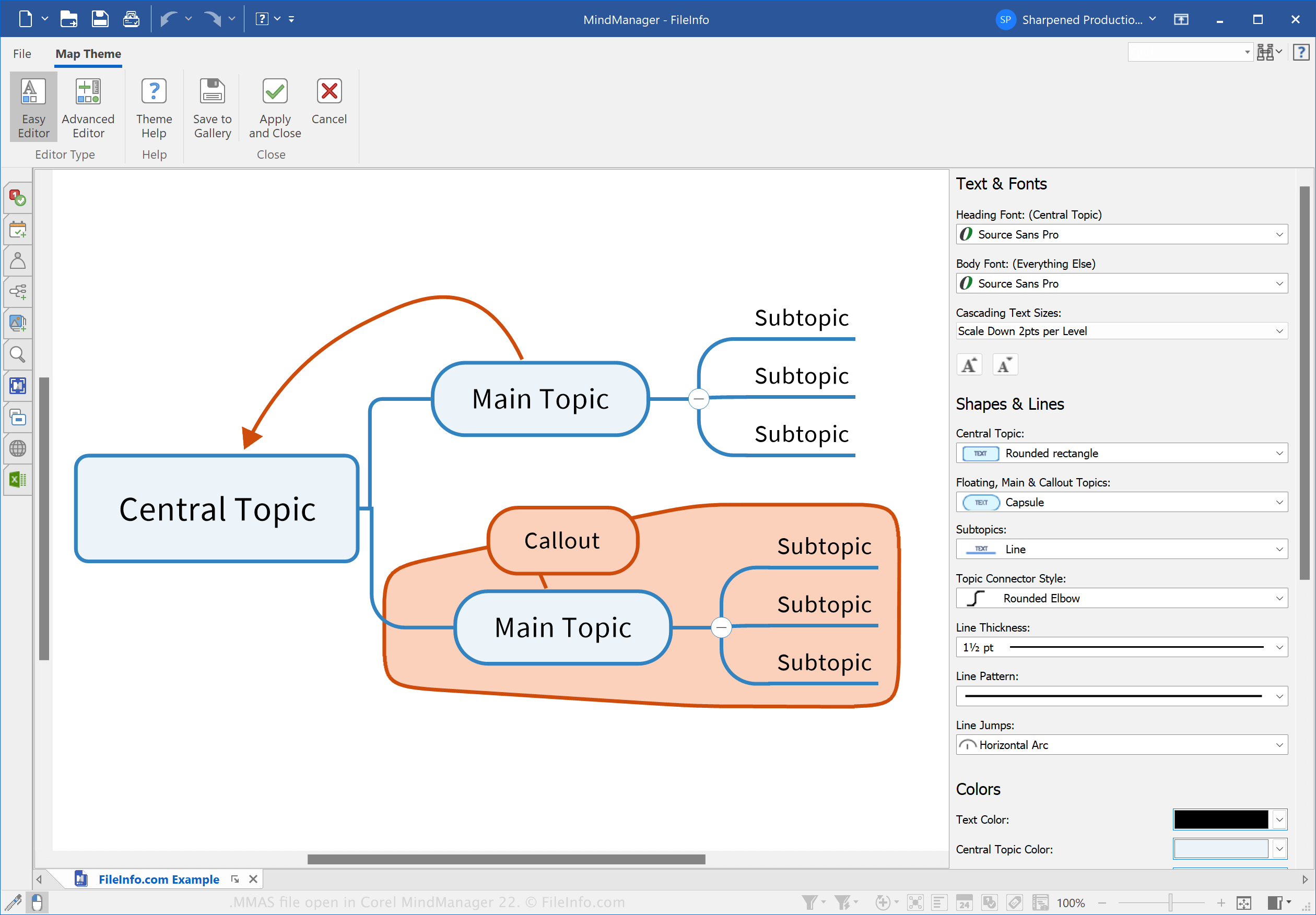Open Line Pattern dropdown
The height and width of the screenshot is (915, 1316).
coord(1122,696)
